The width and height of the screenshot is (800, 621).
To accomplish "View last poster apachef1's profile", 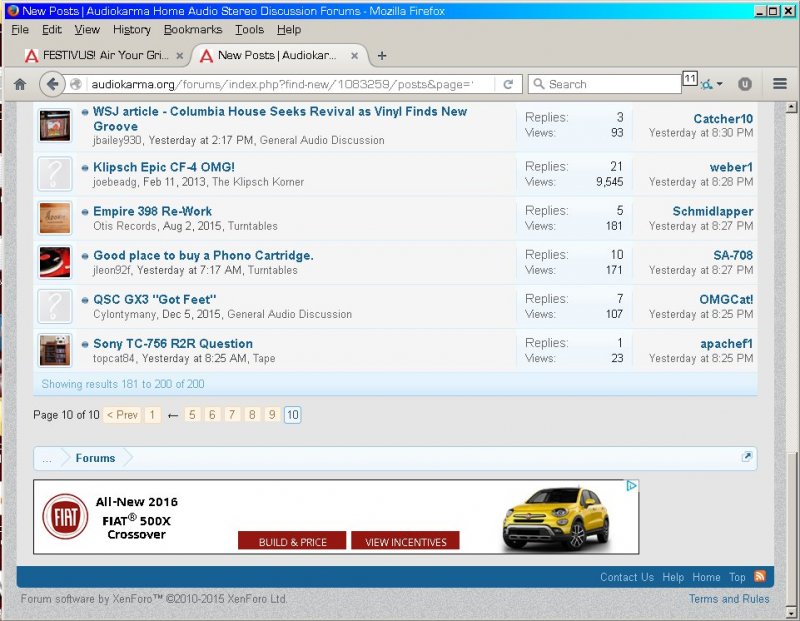I will tap(727, 344).
